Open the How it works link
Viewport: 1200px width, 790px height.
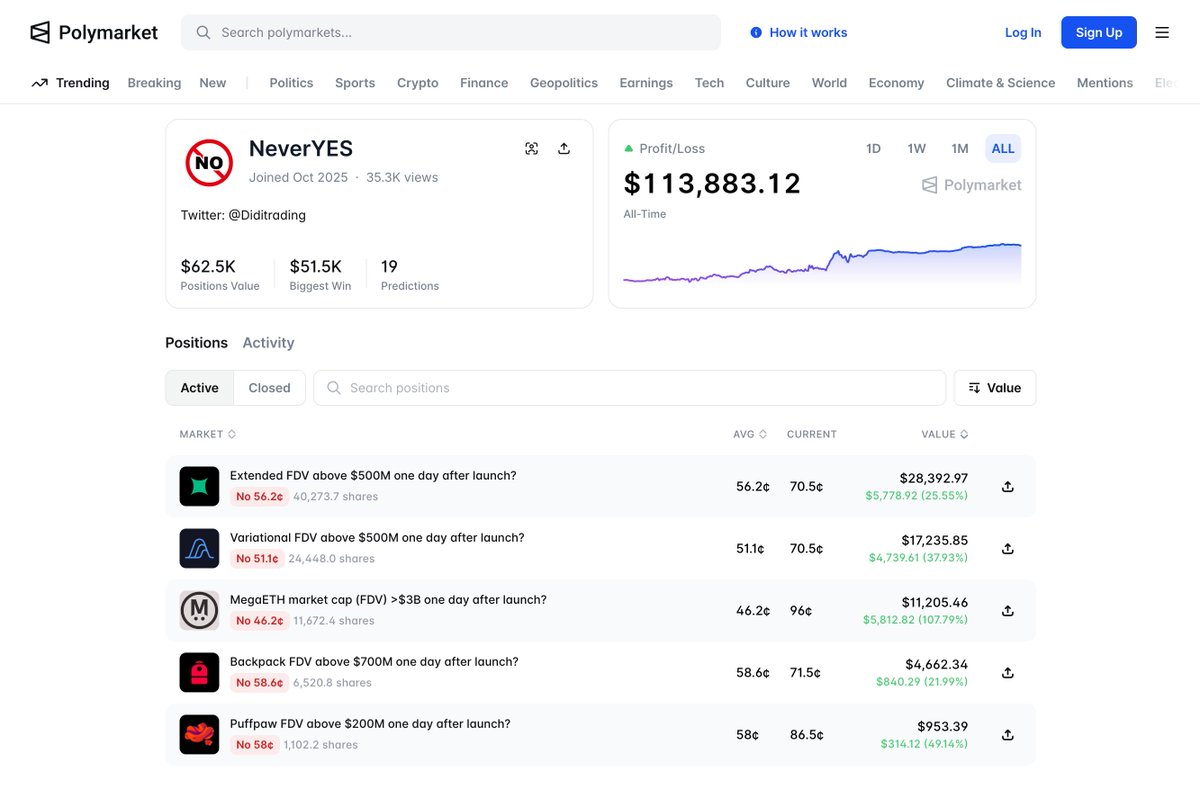tap(799, 33)
